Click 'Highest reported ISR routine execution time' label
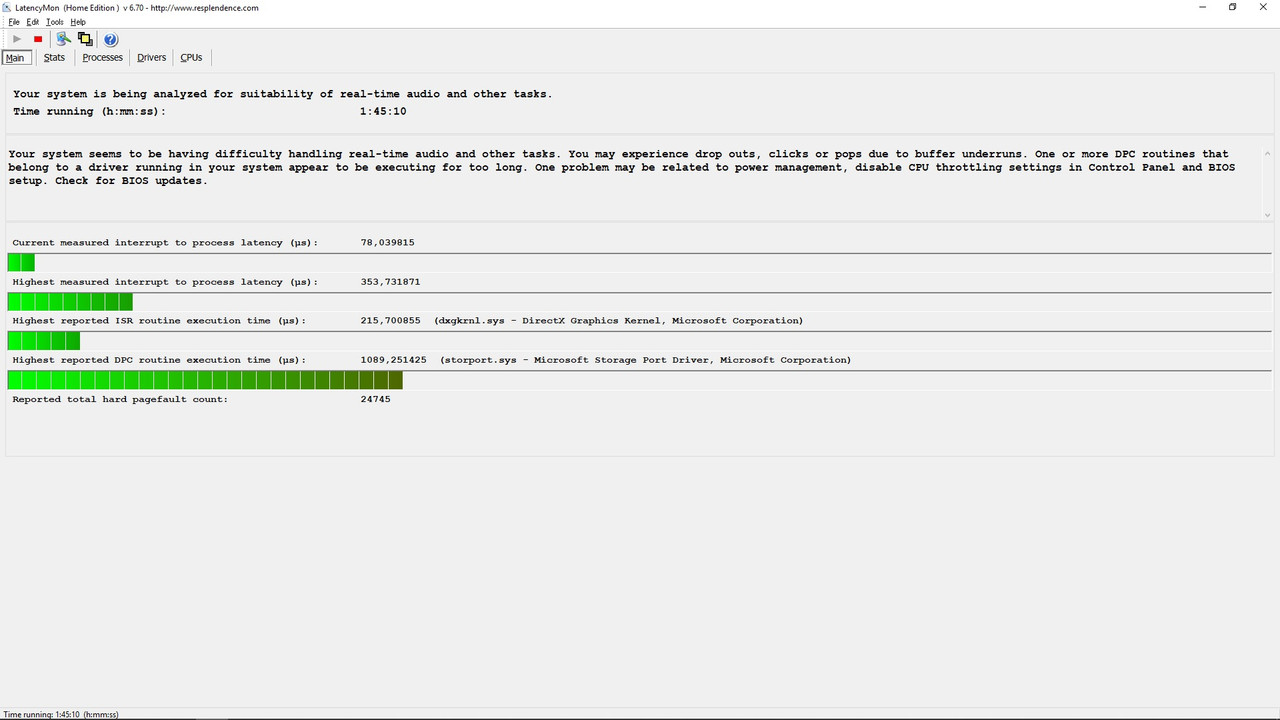Image resolution: width=1280 pixels, height=720 pixels. point(159,321)
